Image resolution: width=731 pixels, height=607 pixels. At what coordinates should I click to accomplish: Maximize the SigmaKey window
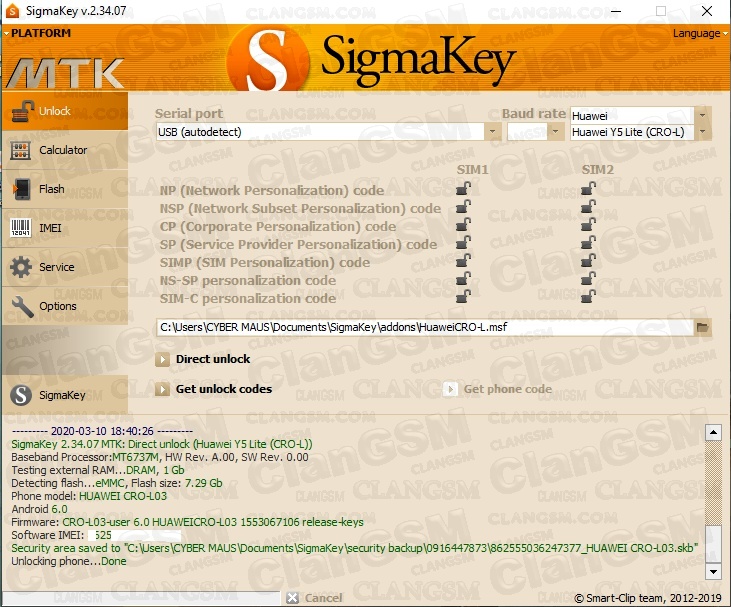(x=661, y=11)
